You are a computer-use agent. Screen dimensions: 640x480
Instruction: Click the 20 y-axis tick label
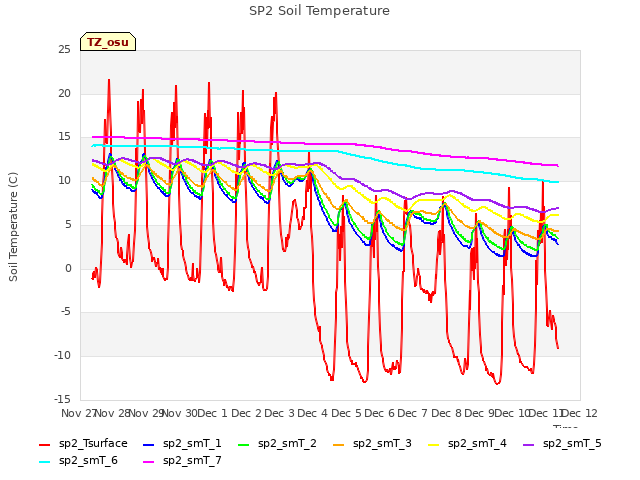point(64,93)
